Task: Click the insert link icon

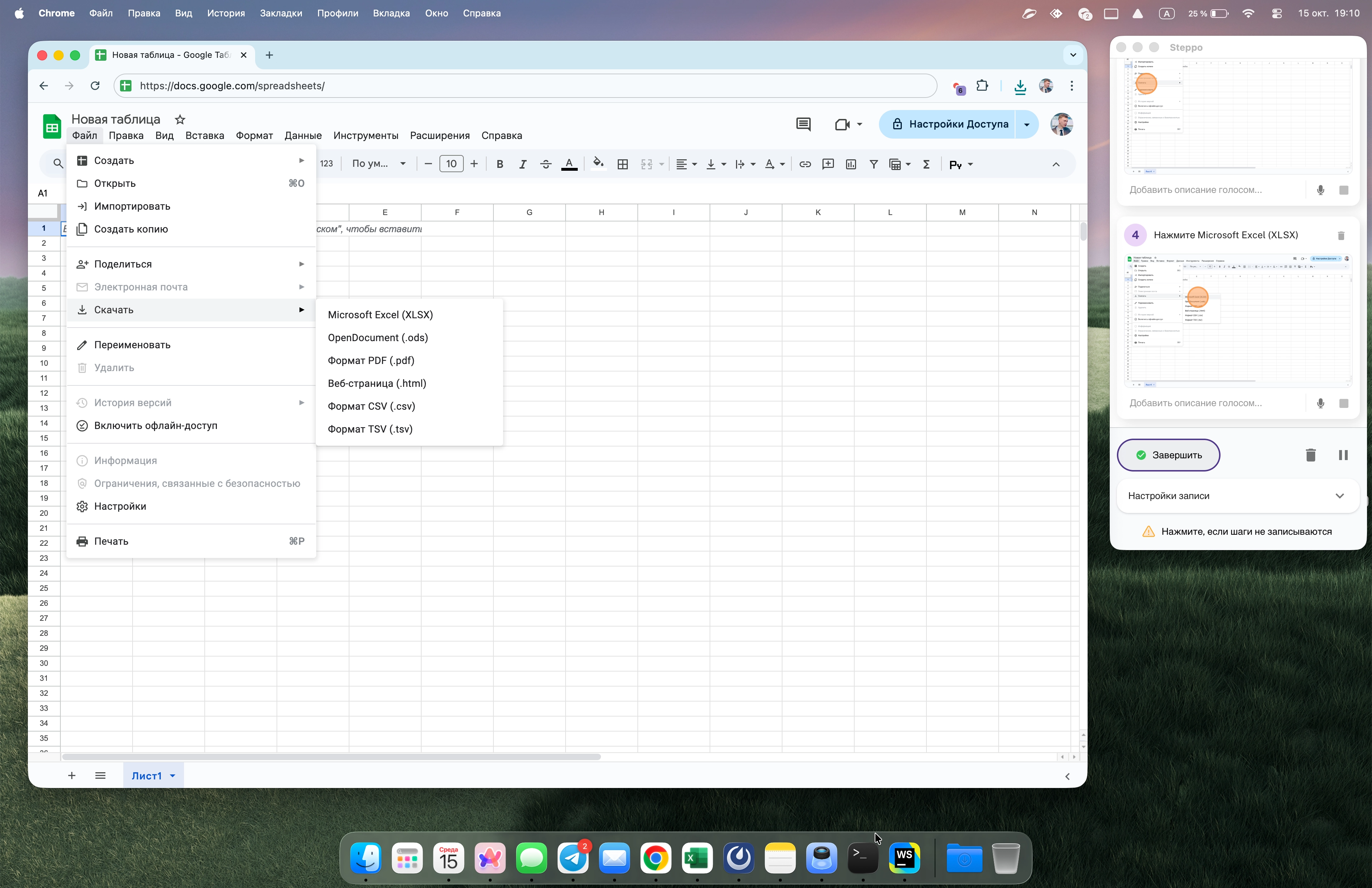Action: tap(805, 164)
